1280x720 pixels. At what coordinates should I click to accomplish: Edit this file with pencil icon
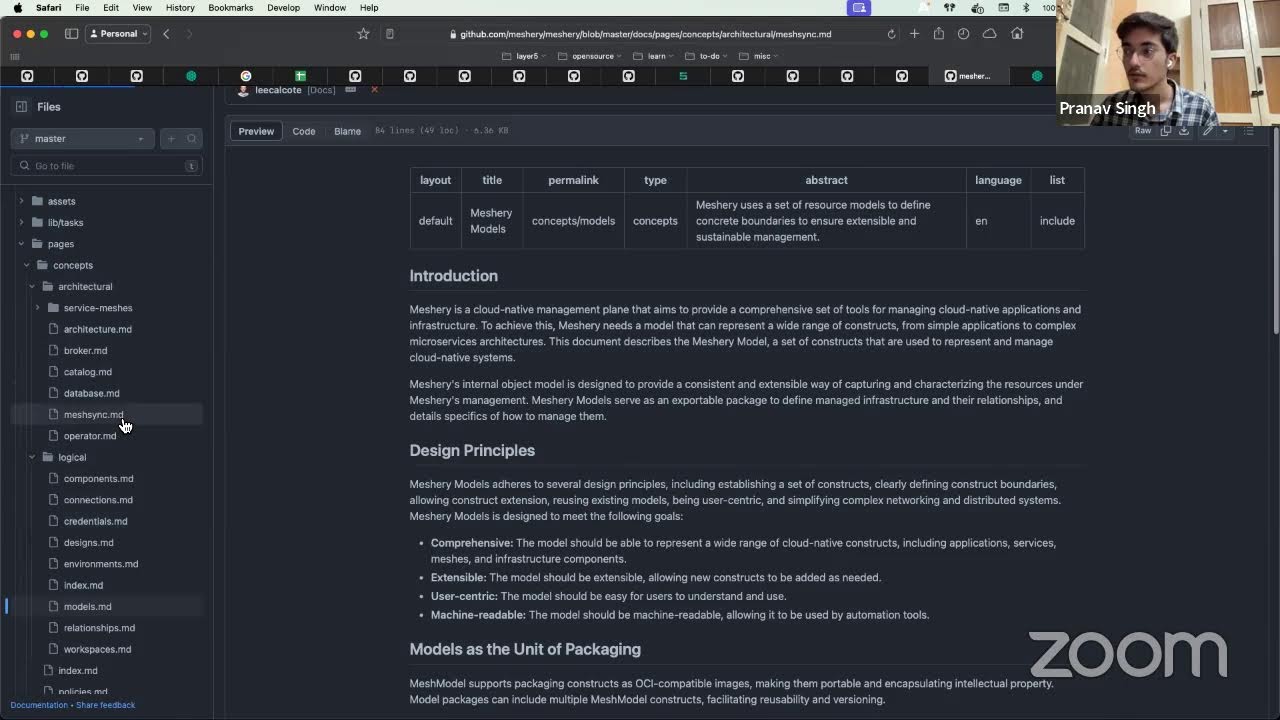pyautogui.click(x=1208, y=131)
